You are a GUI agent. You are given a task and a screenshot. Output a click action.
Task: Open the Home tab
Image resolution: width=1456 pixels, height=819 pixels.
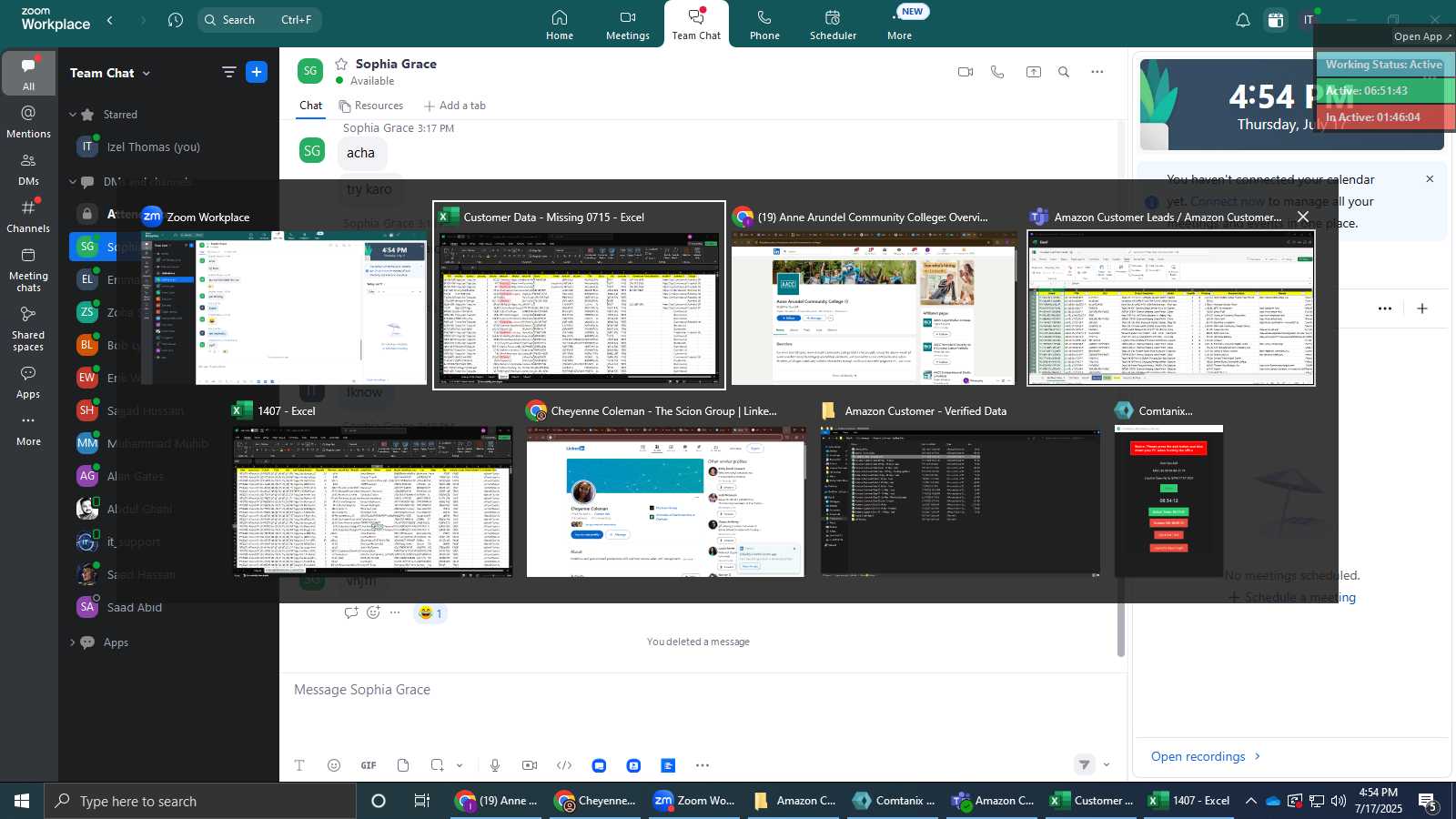[x=560, y=25]
